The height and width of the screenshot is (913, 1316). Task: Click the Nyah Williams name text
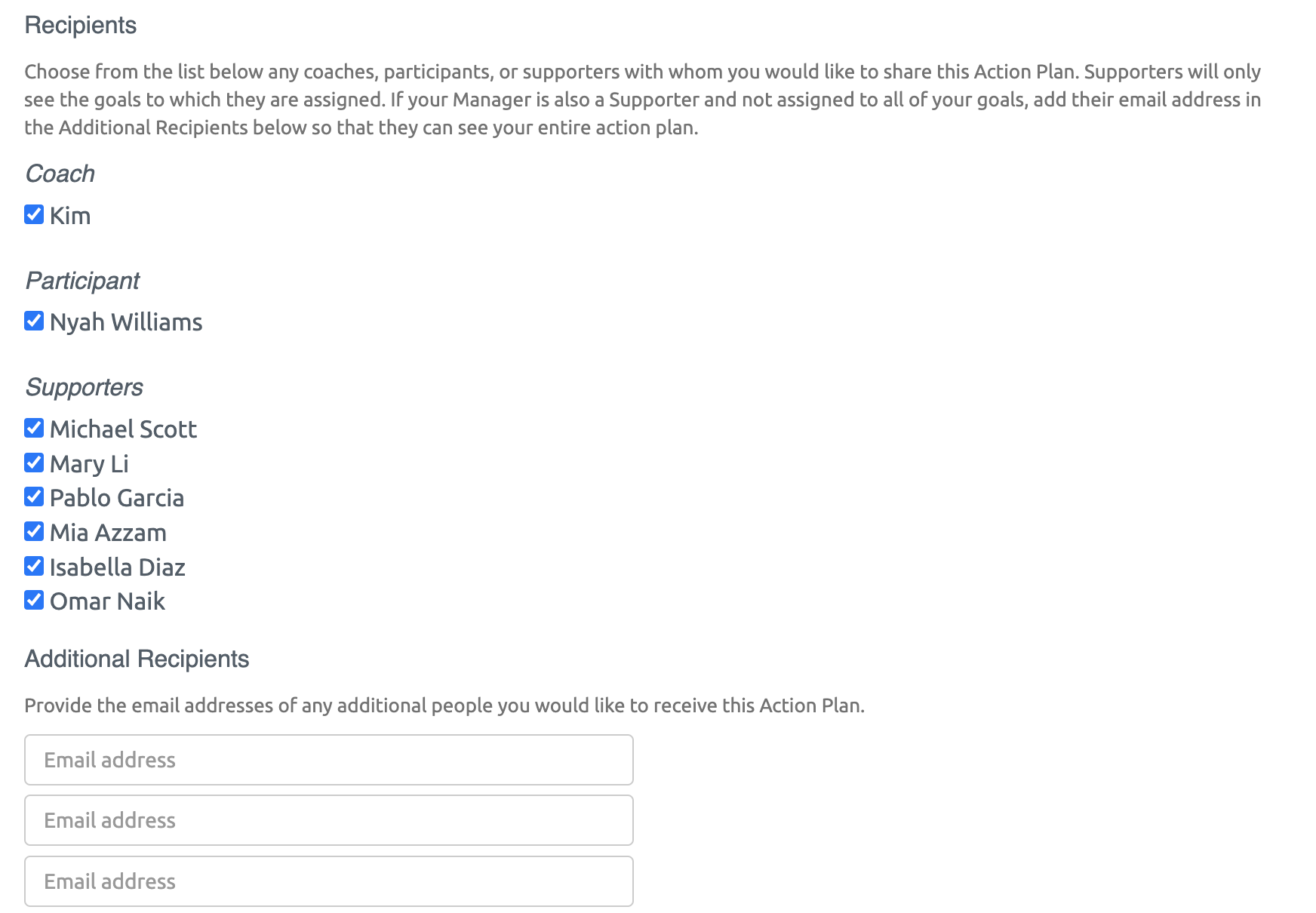pyautogui.click(x=126, y=322)
